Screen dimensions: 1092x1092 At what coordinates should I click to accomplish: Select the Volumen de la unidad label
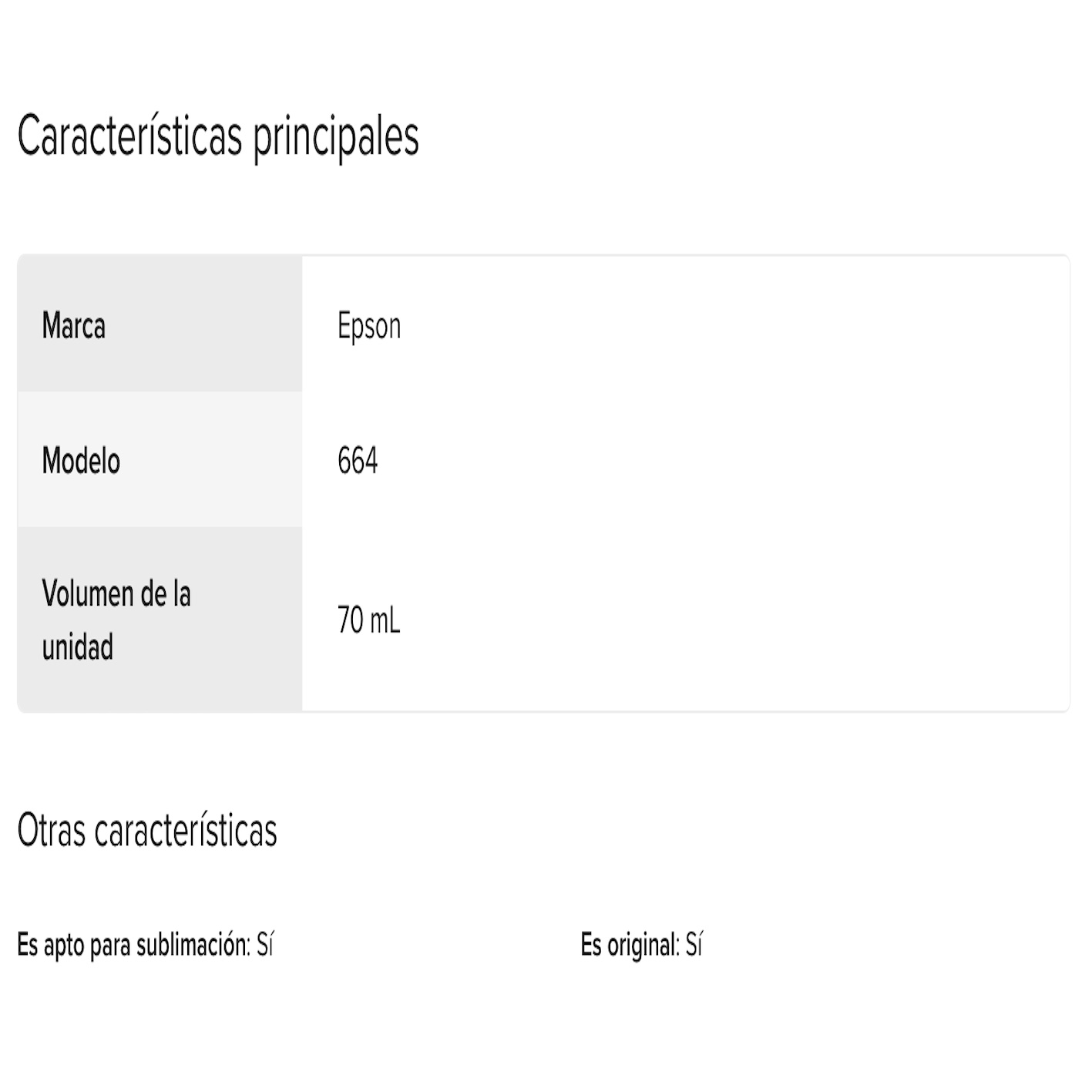pos(116,620)
